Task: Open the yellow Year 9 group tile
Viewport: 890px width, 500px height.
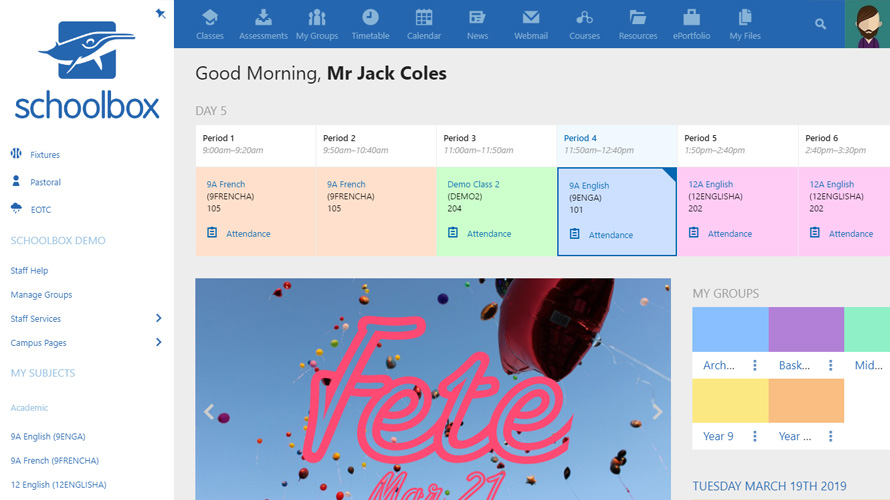Action: coord(730,400)
